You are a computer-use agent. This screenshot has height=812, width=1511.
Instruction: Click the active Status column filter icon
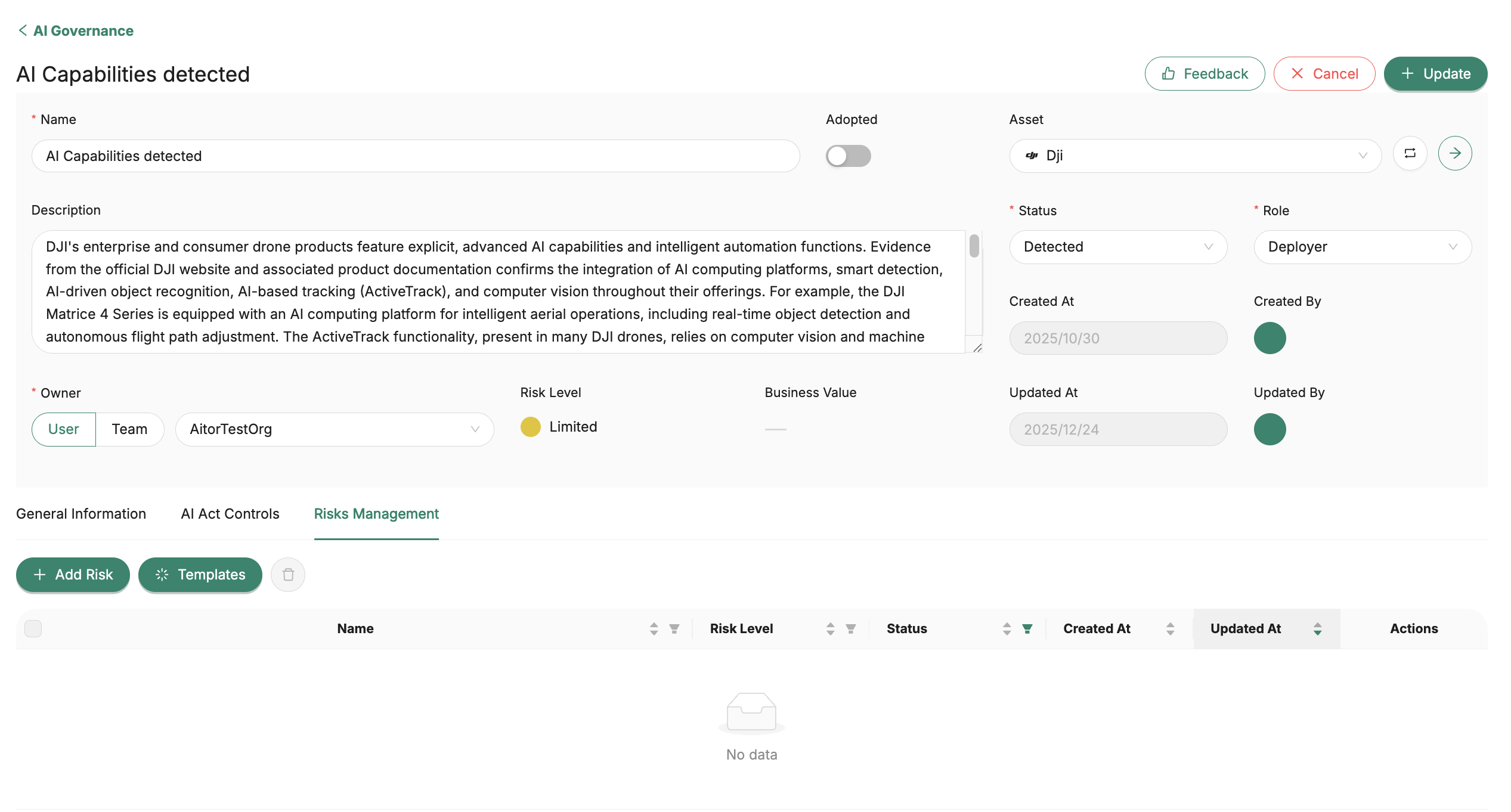coord(1027,629)
